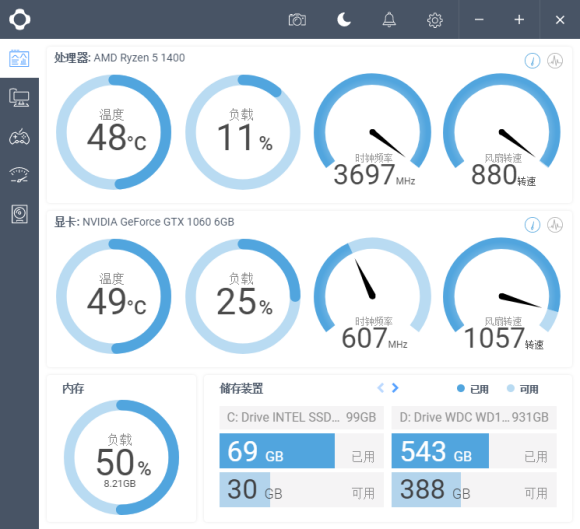Screen dimensions: 580x529
Task: Open graphics card activity graph icon
Action: (555, 225)
